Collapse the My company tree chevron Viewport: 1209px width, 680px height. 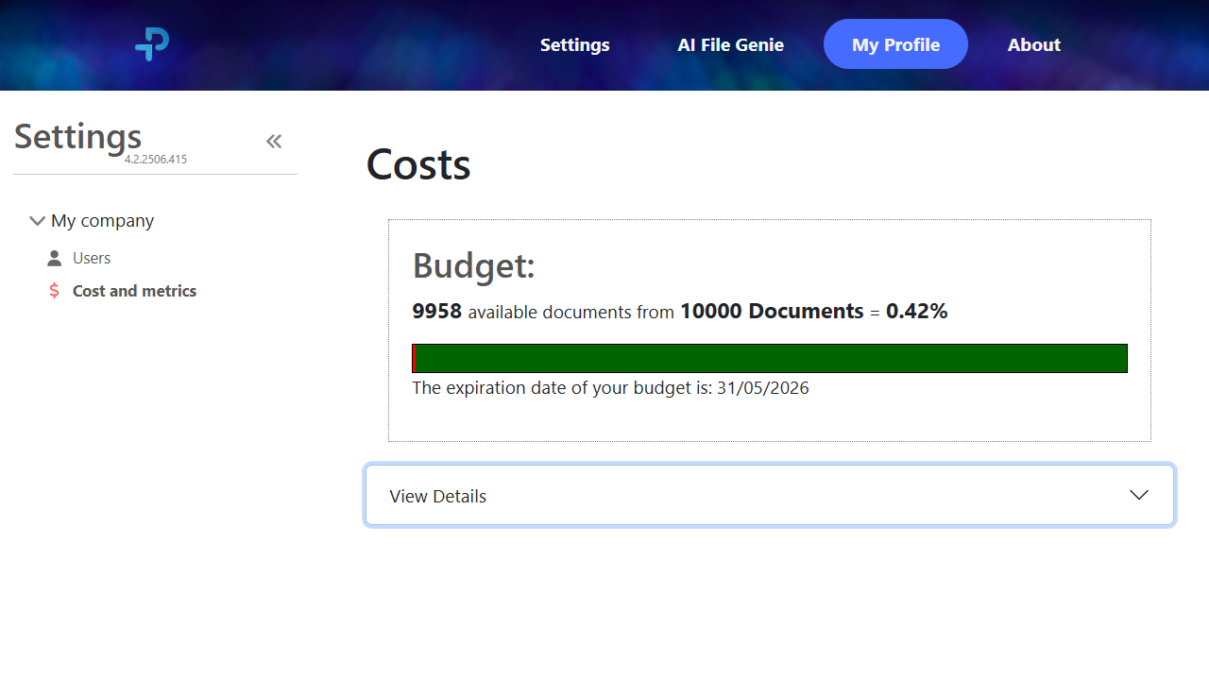[38, 220]
